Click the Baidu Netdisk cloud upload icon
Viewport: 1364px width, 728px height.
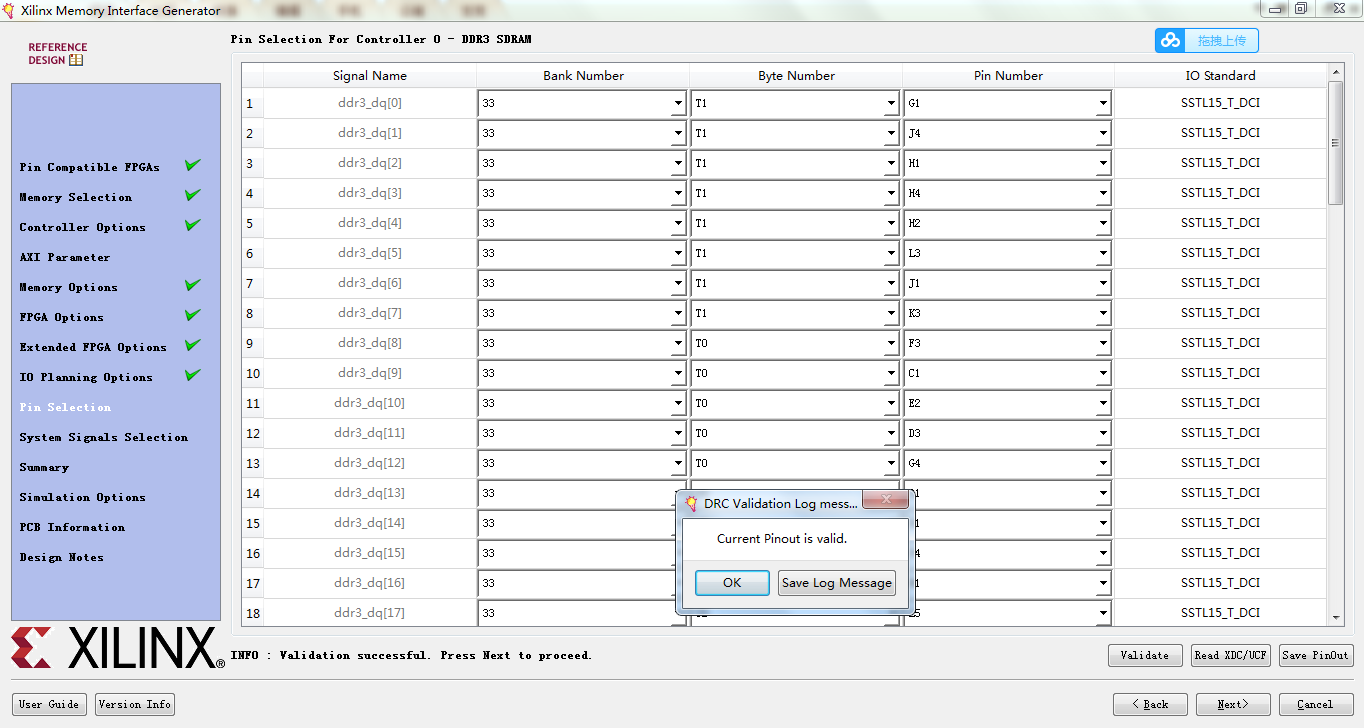tap(1170, 40)
